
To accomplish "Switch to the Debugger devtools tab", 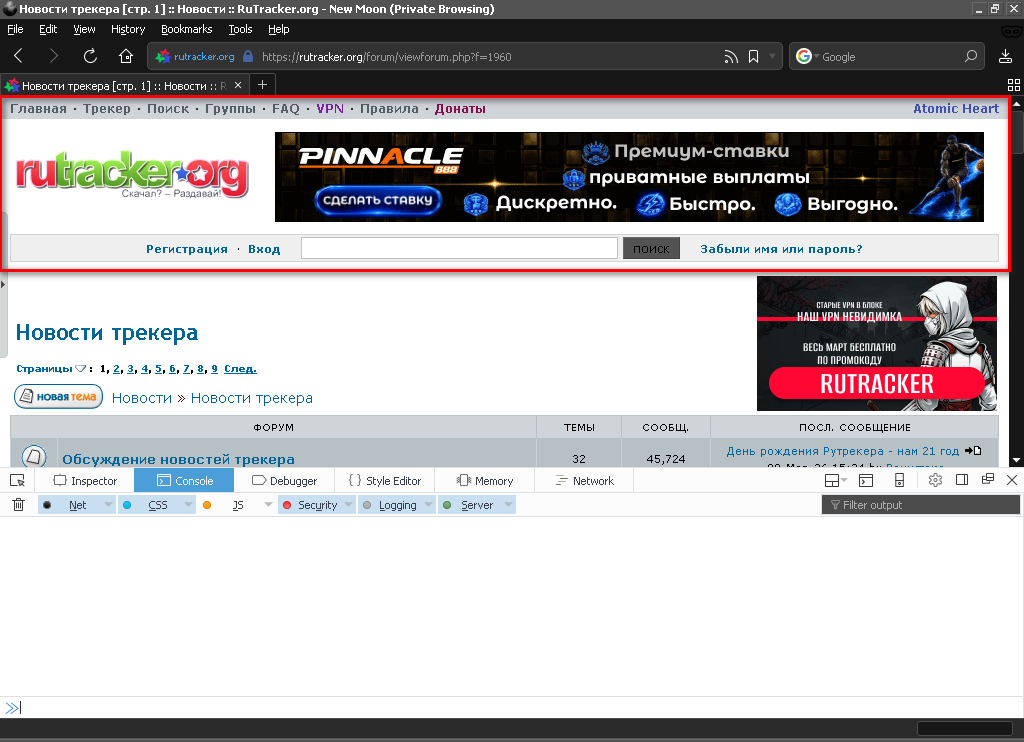I will 285,481.
